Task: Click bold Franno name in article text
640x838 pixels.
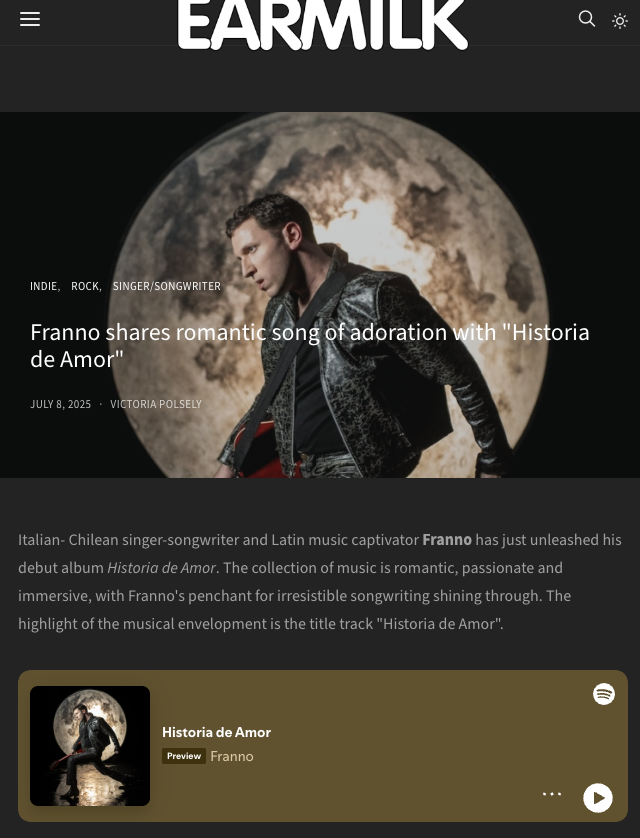Action: [x=447, y=540]
